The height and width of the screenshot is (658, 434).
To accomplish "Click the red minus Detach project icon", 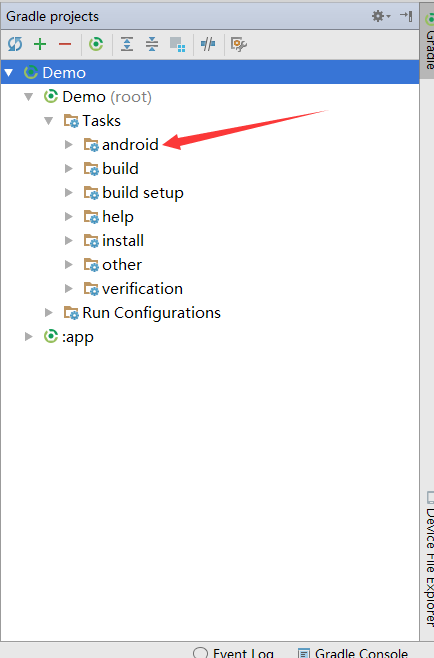I will [x=65, y=44].
